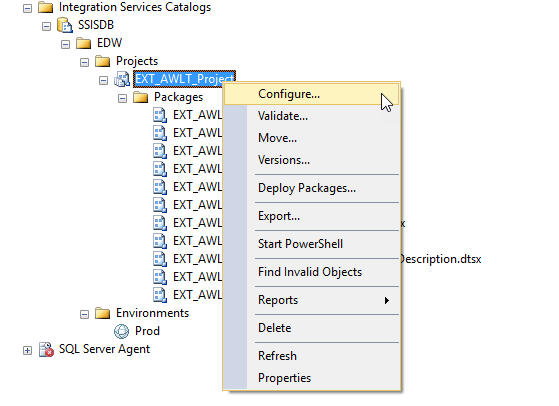Click the Packages folder icon
559x406 pixels.
140,97
